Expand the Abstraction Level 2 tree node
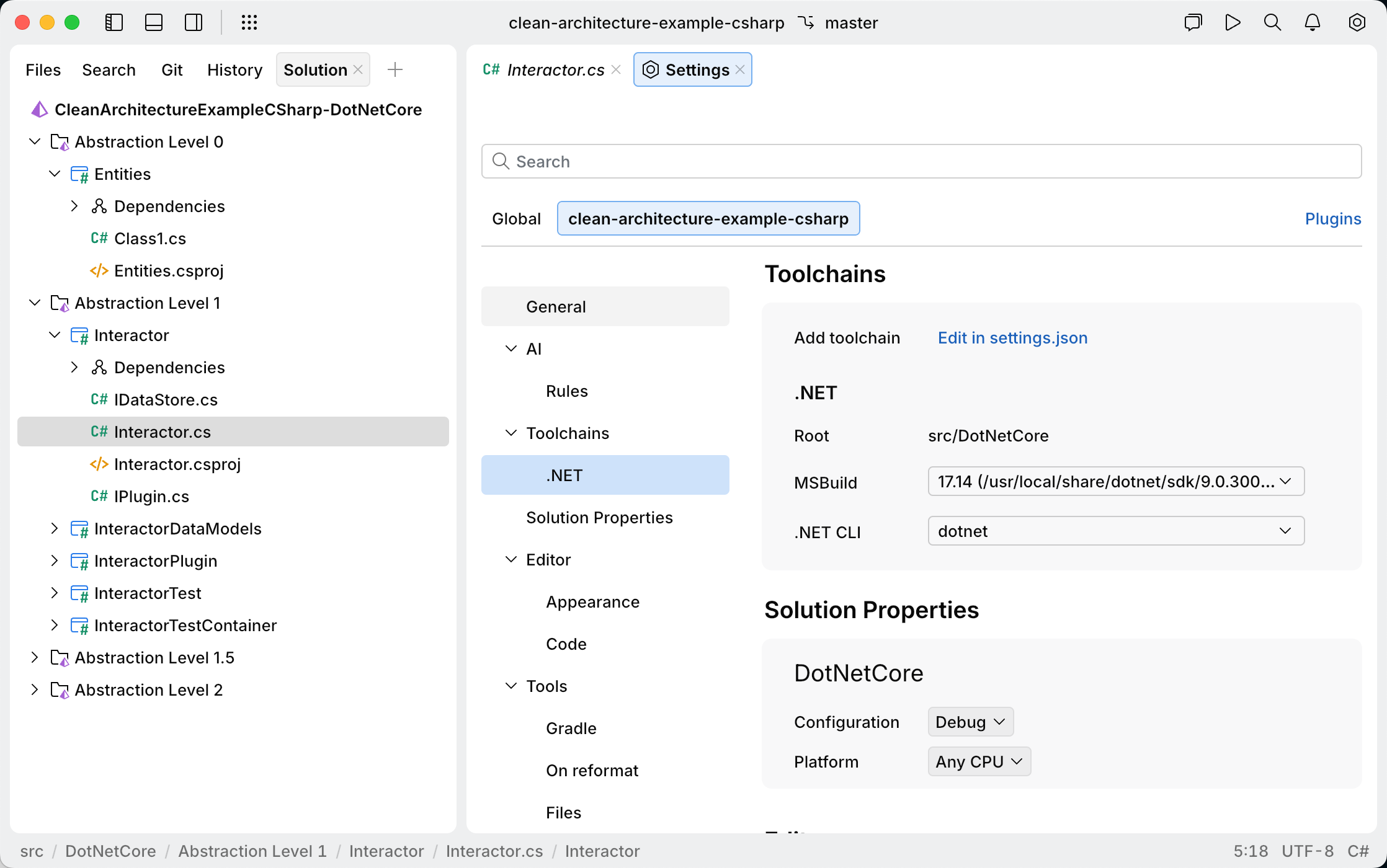Image resolution: width=1387 pixels, height=868 pixels. (35, 689)
